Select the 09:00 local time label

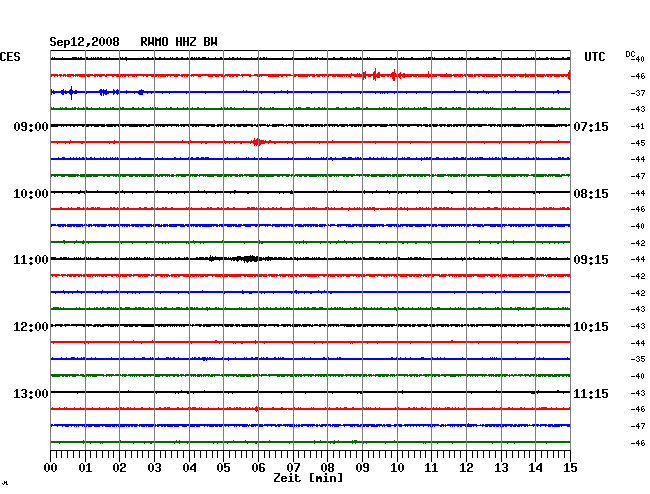click(x=31, y=126)
